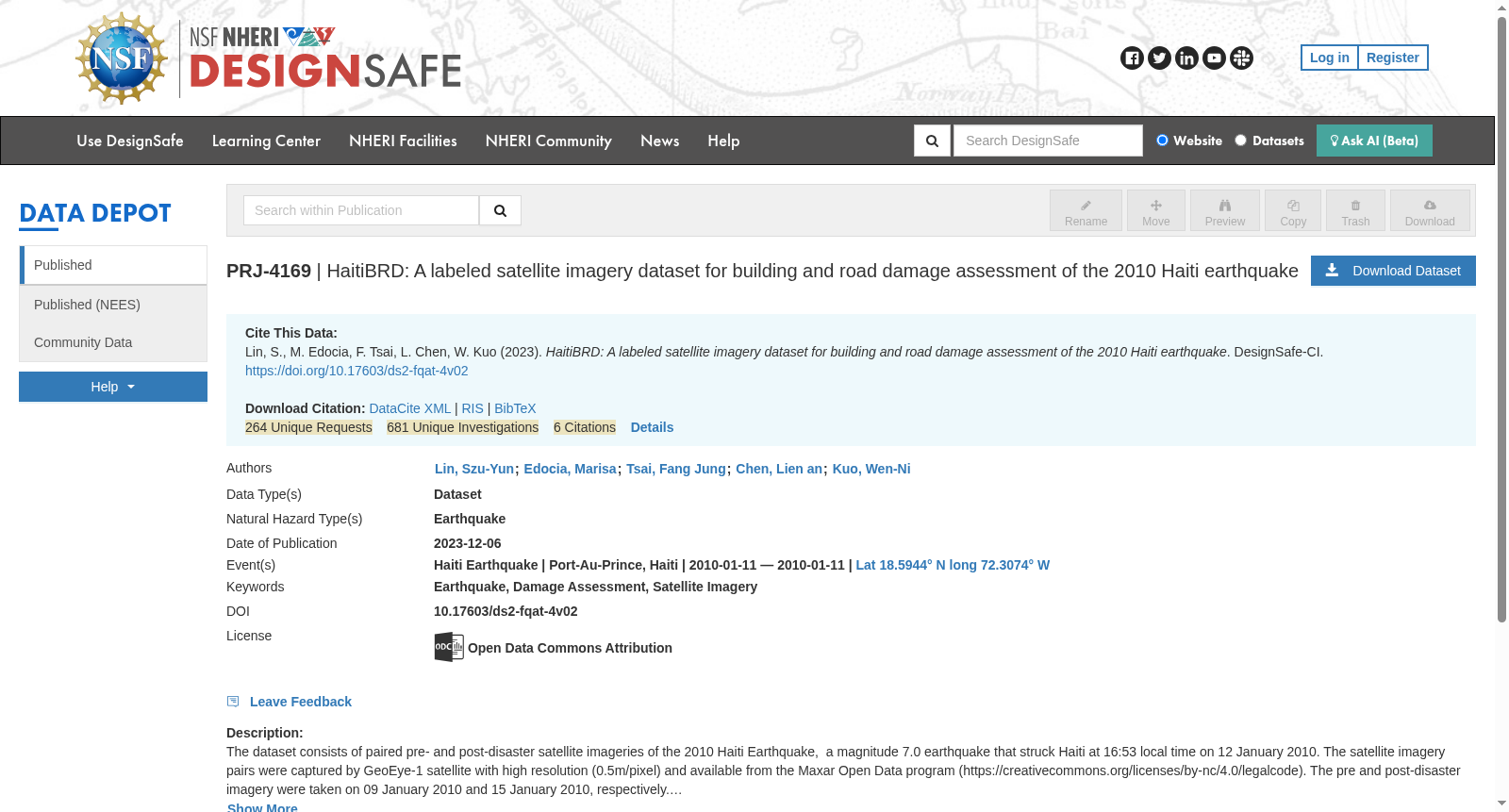The height and width of the screenshot is (812, 1509).
Task: Open Community Data in the sidebar
Action: coord(113,342)
